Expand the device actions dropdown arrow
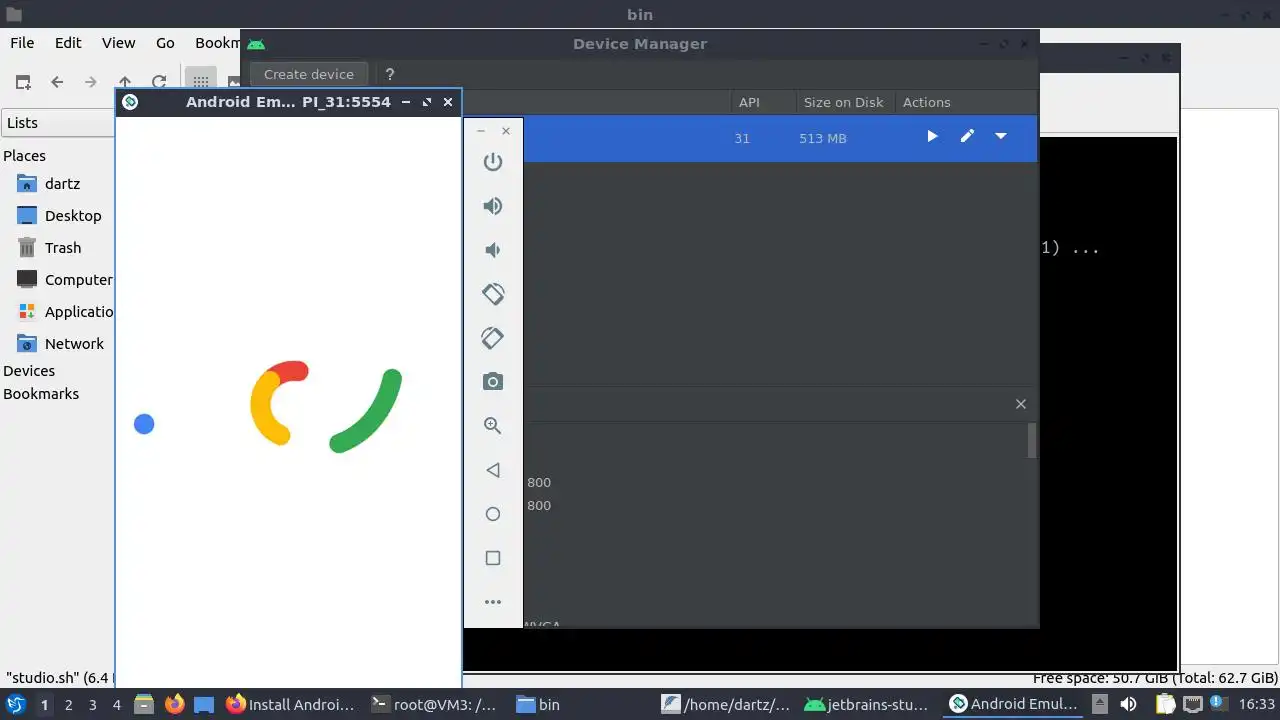 pyautogui.click(x=1000, y=136)
